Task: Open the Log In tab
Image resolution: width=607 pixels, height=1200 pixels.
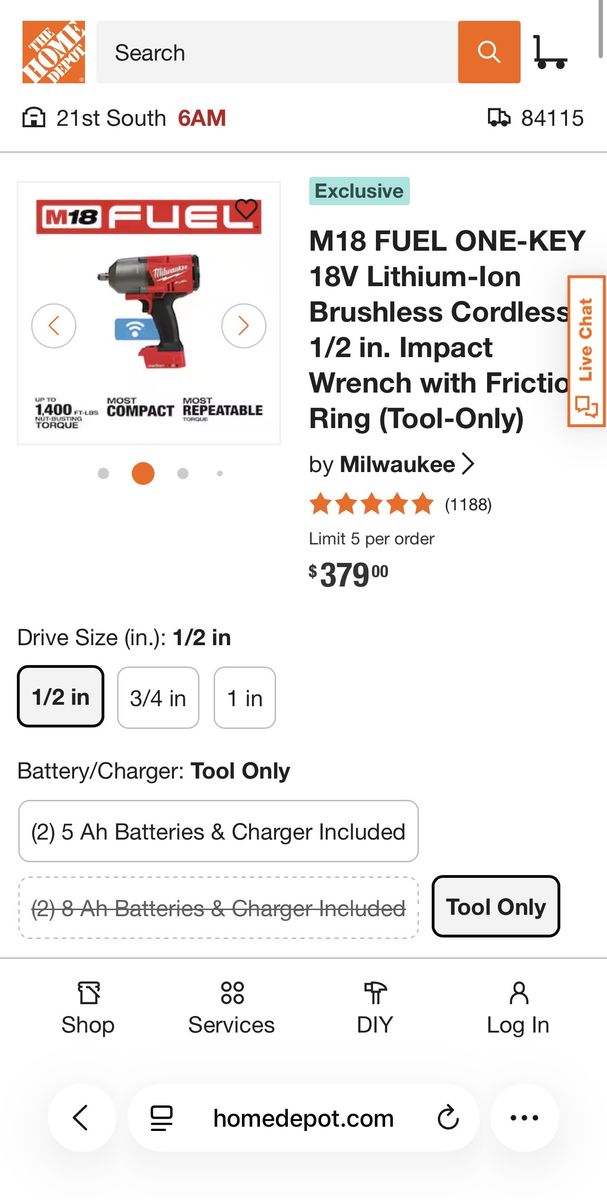Action: pyautogui.click(x=518, y=1008)
